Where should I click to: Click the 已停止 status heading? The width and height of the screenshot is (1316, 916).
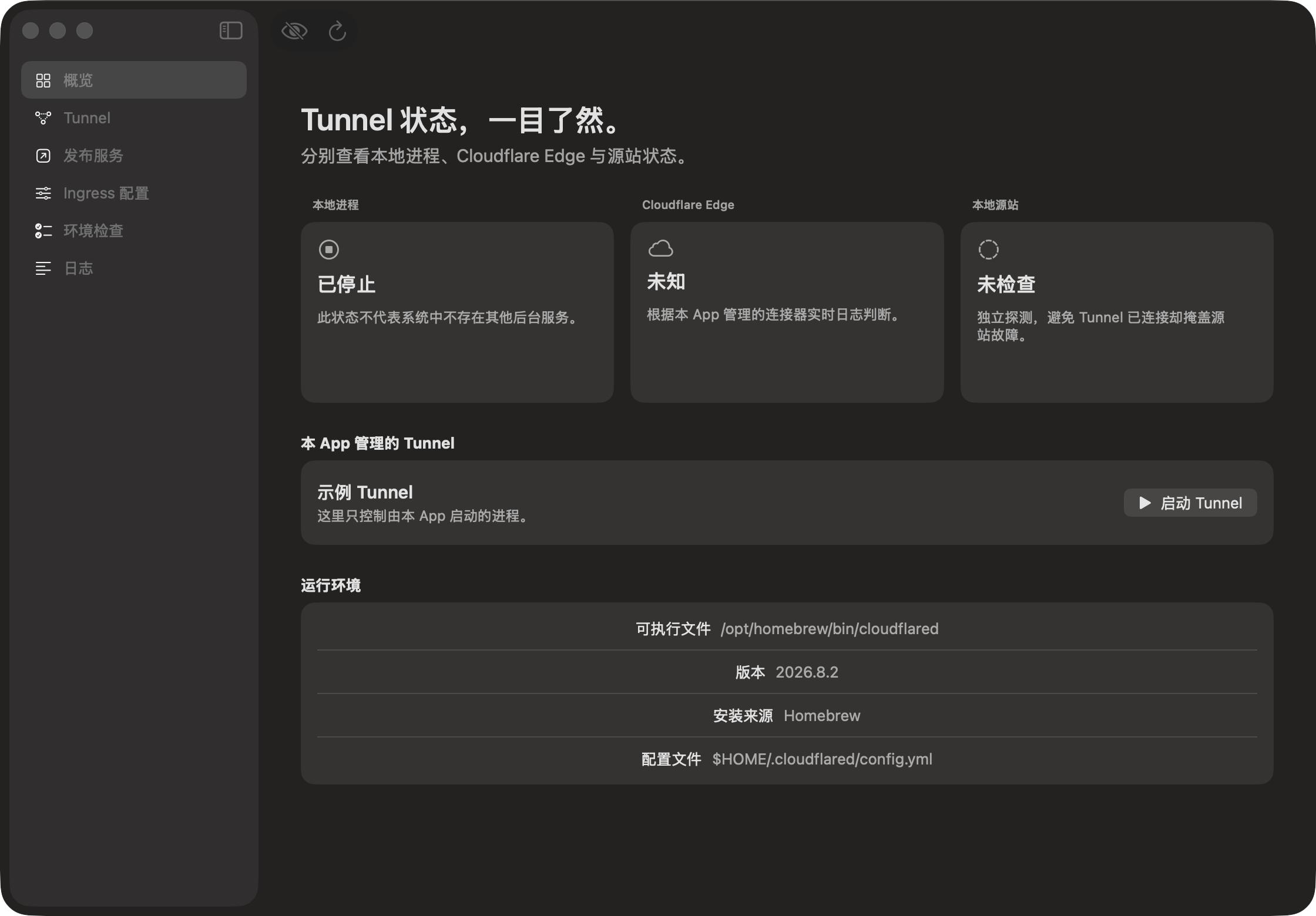[x=347, y=285]
